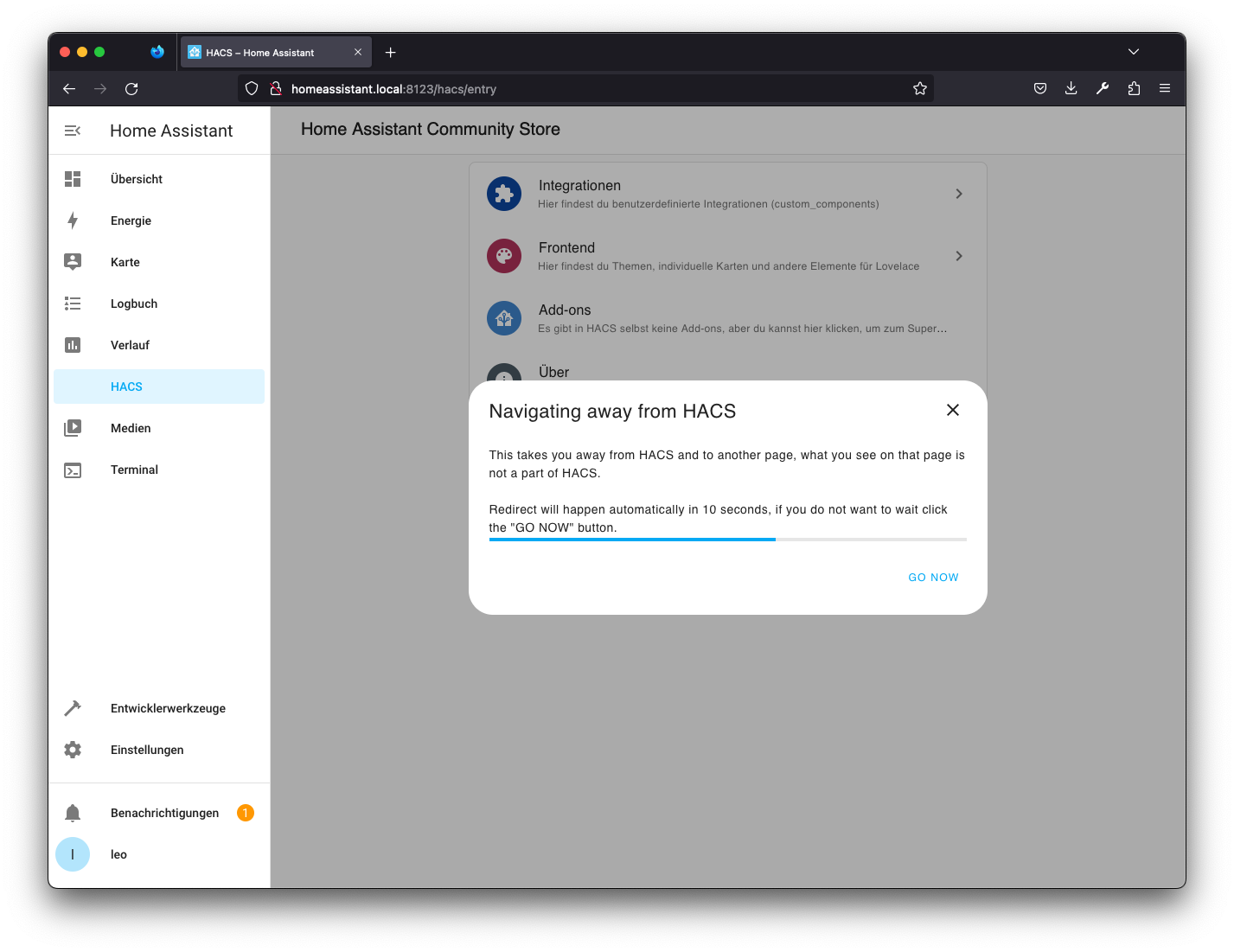1234x952 pixels.
Task: Open the Logbuch list icon
Action: 73,303
